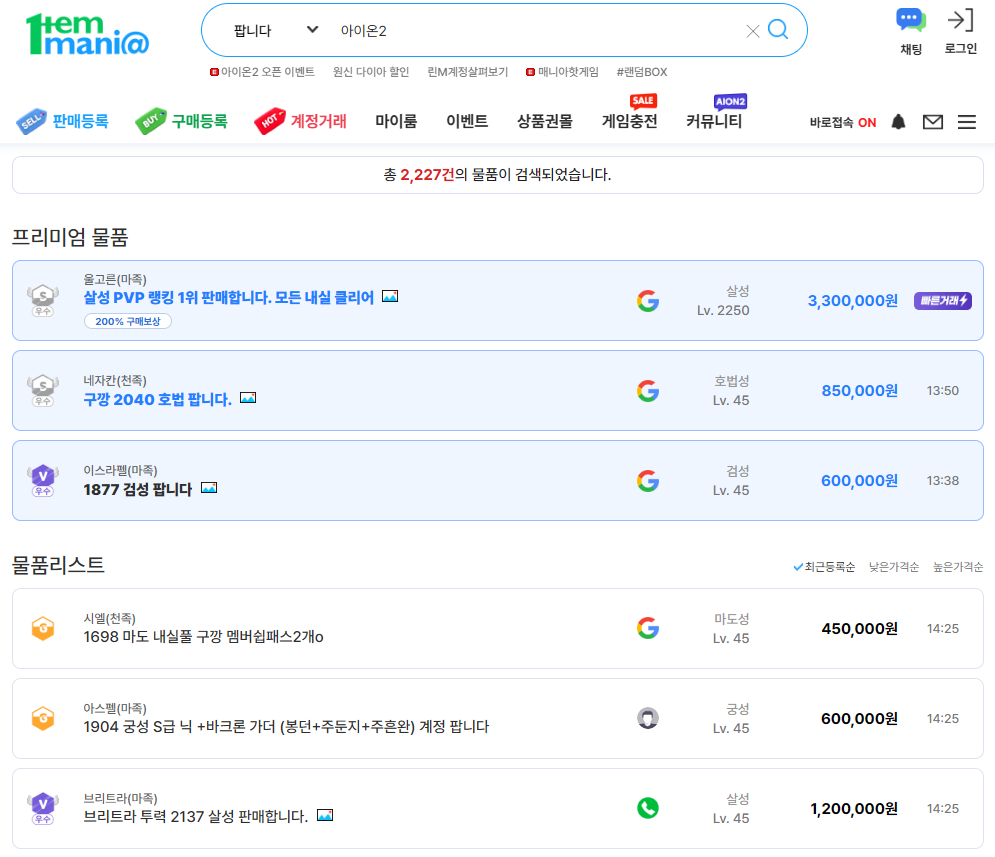Click the blue SELL tag icon
This screenshot has height=857, width=995.
point(31,121)
